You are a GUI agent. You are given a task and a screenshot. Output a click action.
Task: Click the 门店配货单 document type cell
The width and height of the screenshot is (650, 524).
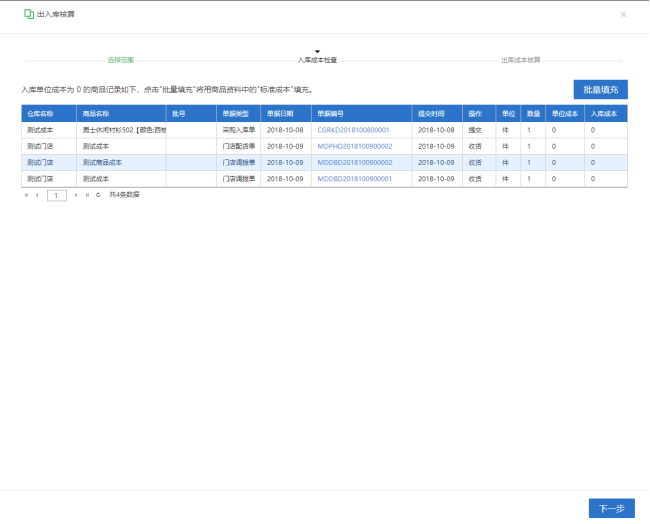point(238,146)
